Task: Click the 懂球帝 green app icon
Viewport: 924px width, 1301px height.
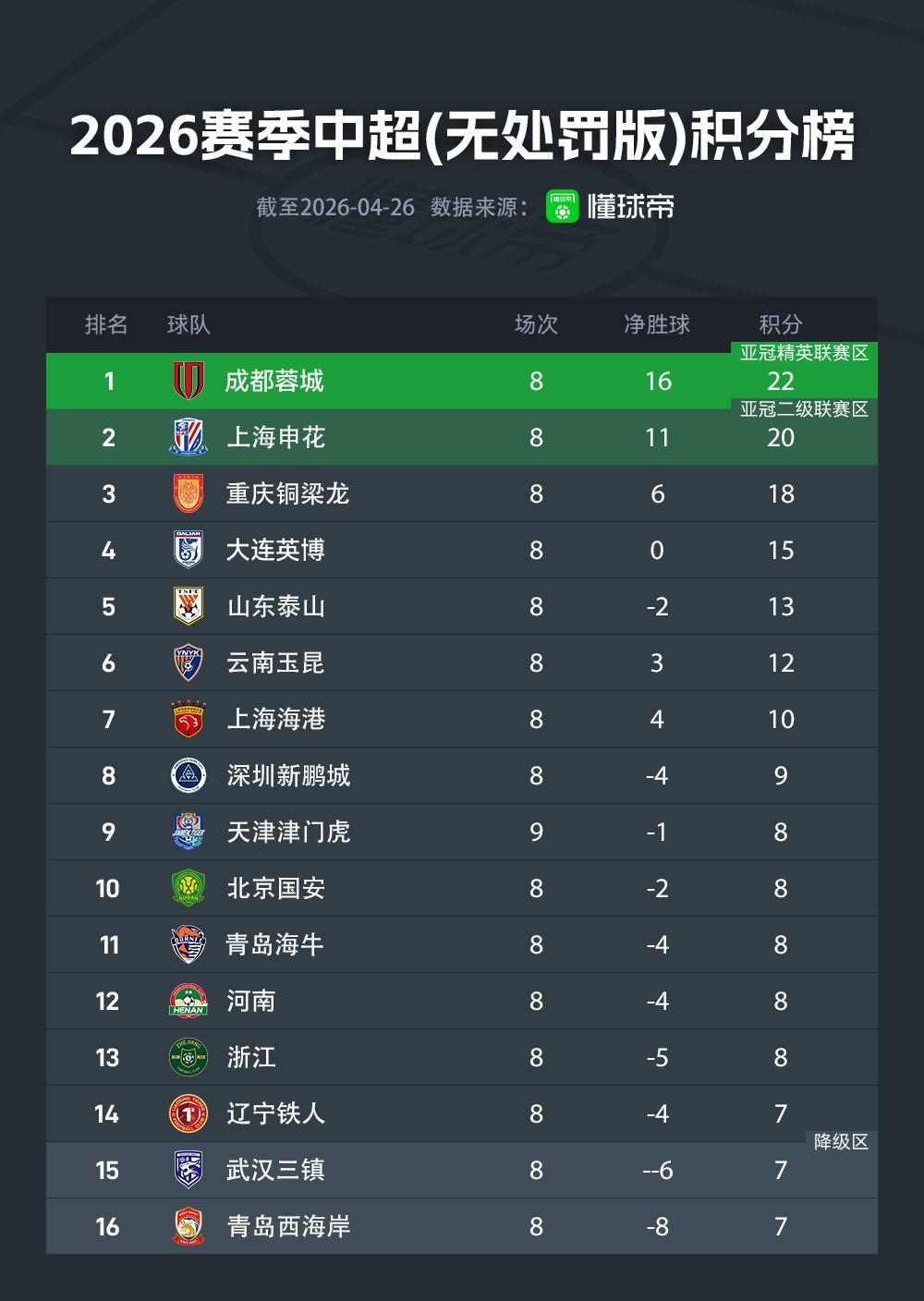Action: click(x=562, y=206)
